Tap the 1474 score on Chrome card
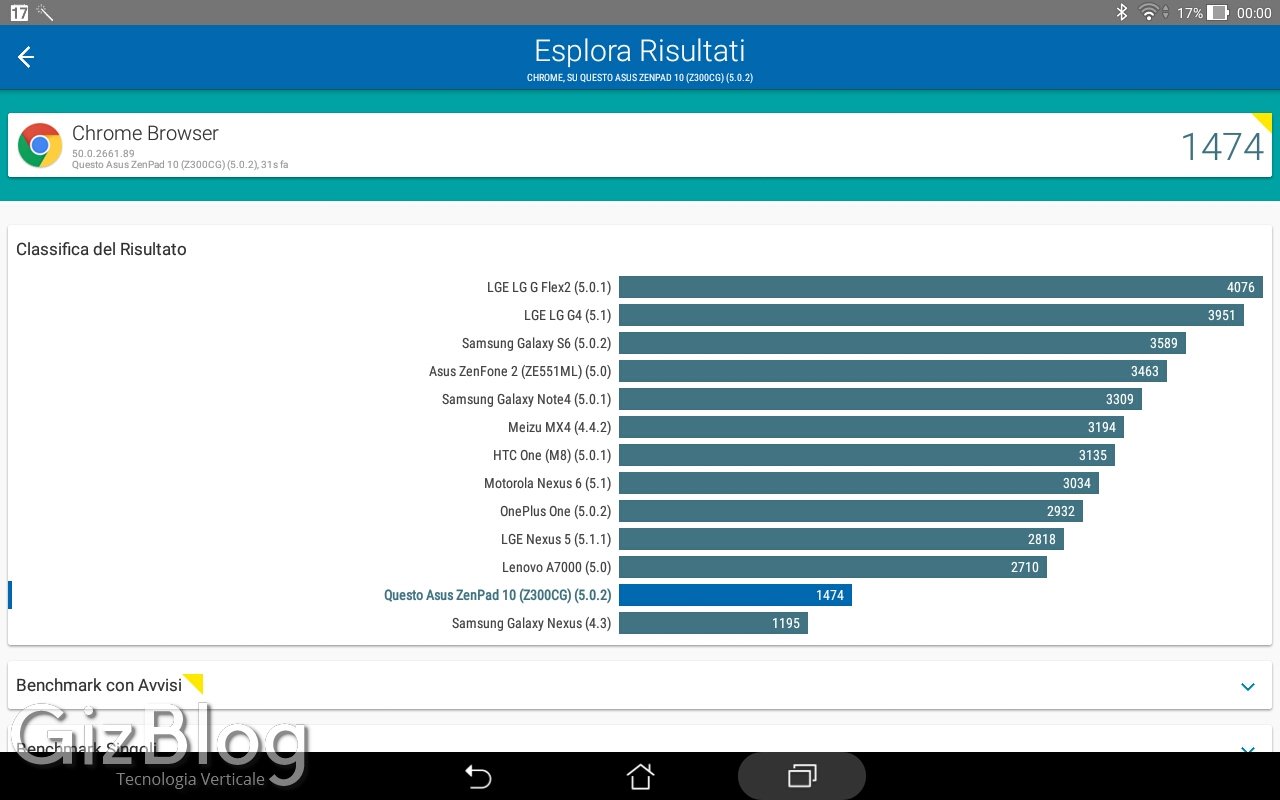The height and width of the screenshot is (800, 1280). pos(1222,147)
